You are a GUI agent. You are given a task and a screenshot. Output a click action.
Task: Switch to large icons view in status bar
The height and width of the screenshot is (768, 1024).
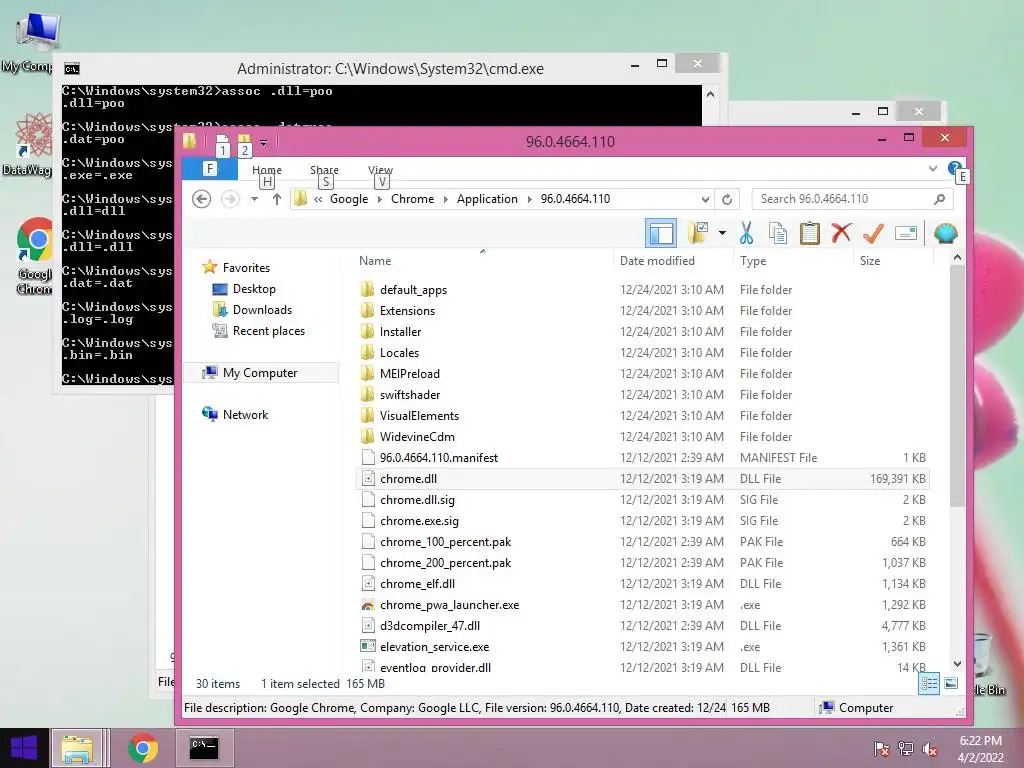[951, 684]
